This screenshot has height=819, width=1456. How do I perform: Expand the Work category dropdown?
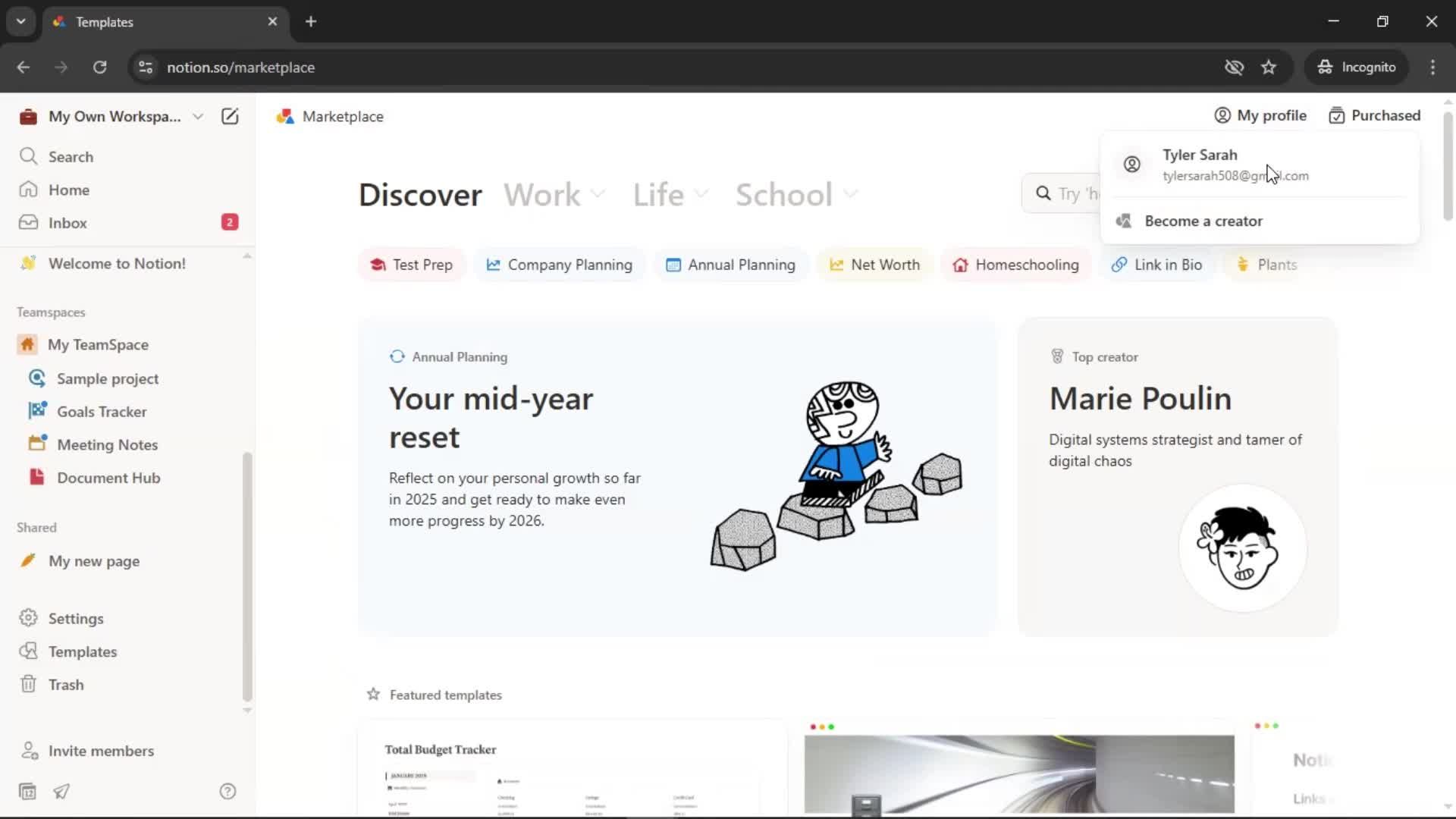click(555, 195)
